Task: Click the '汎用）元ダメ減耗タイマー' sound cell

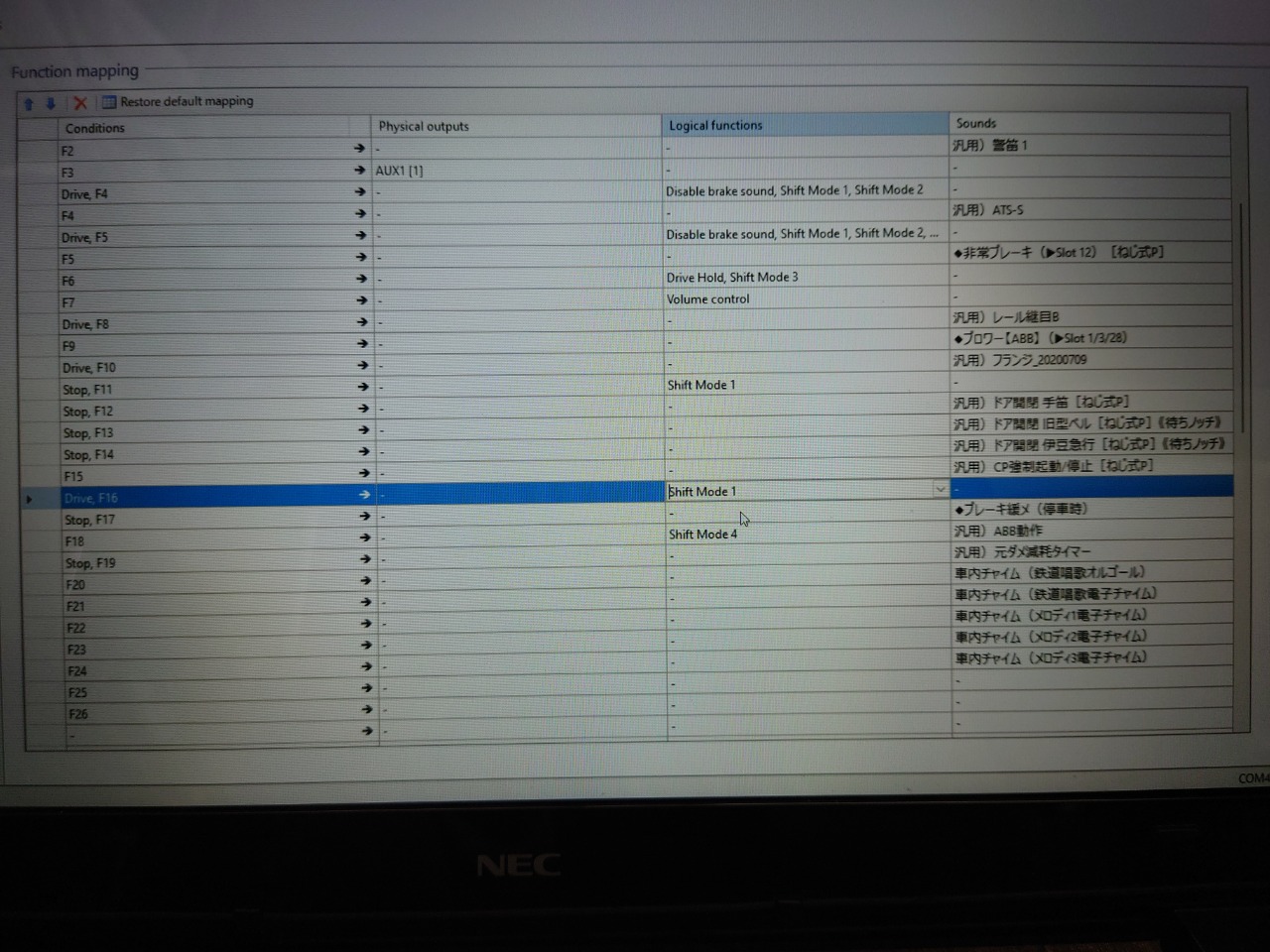Action: [1091, 552]
